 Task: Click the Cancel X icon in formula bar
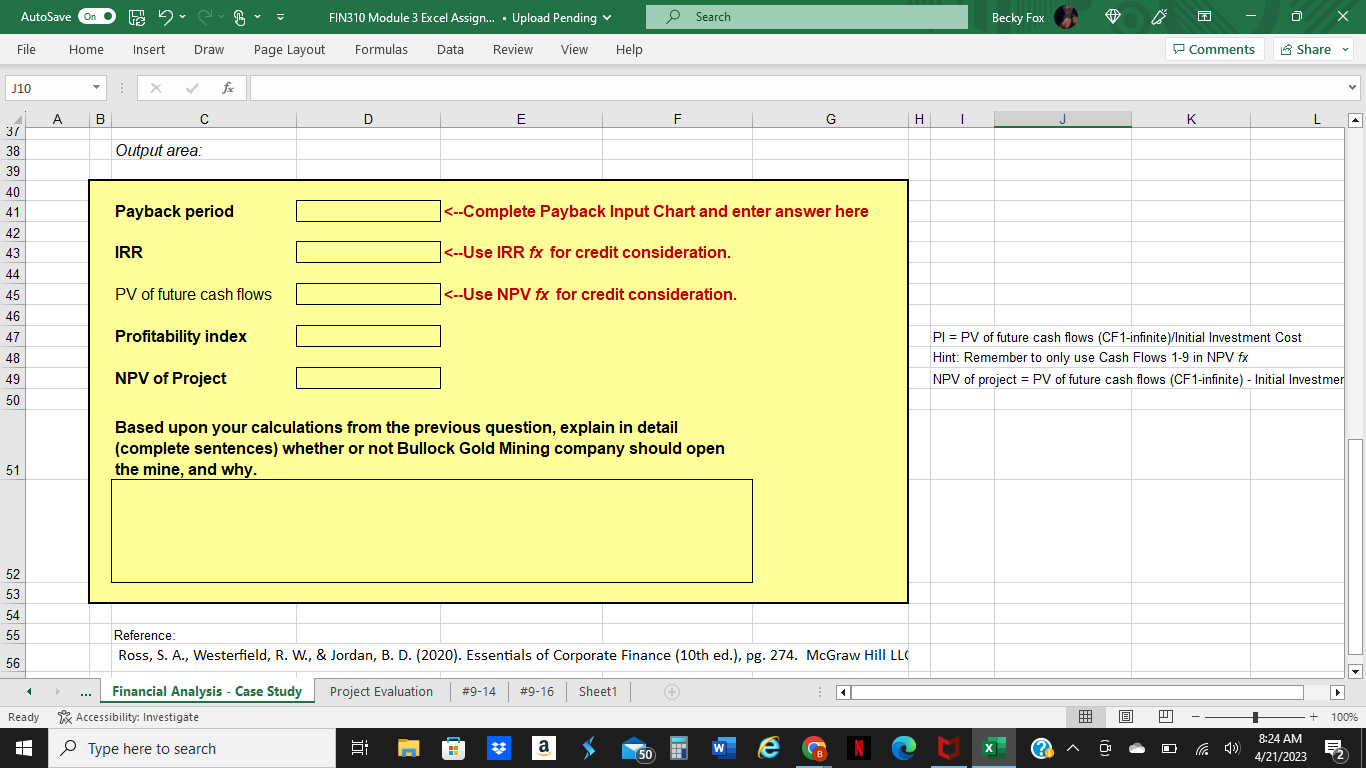pos(155,88)
